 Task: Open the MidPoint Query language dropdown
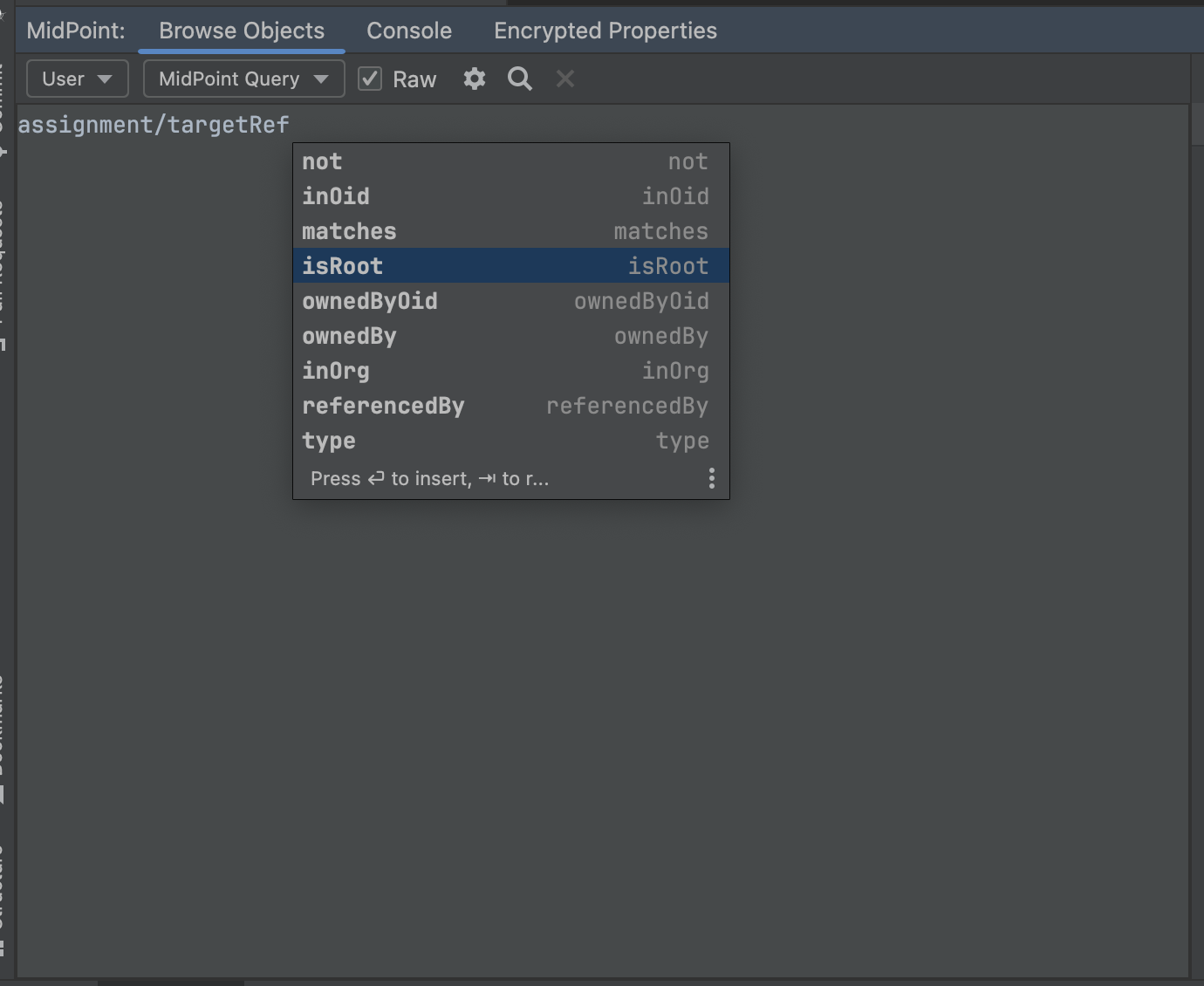(243, 79)
